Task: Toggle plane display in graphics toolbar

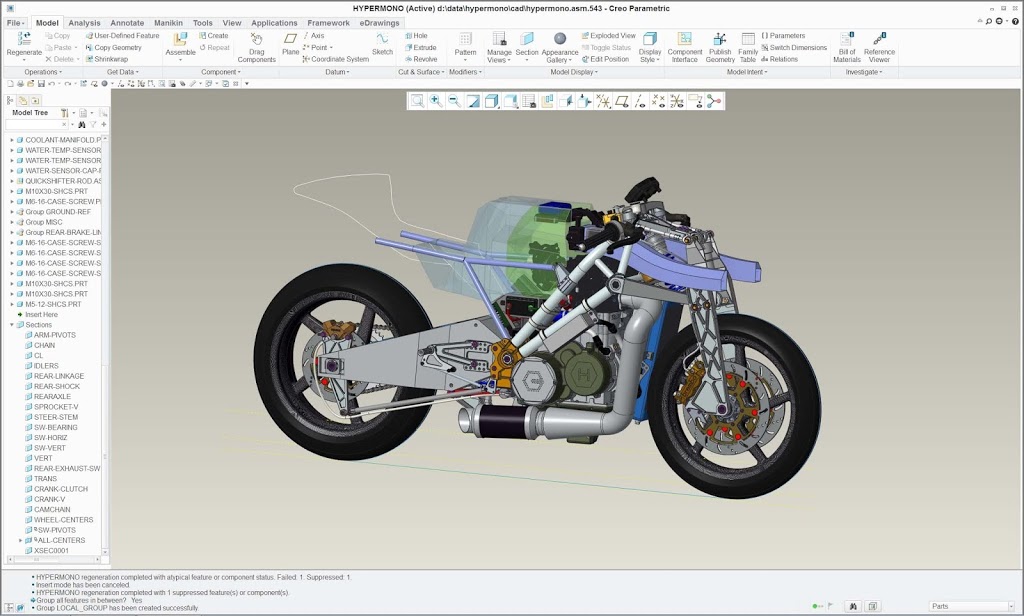Action: pyautogui.click(x=621, y=101)
